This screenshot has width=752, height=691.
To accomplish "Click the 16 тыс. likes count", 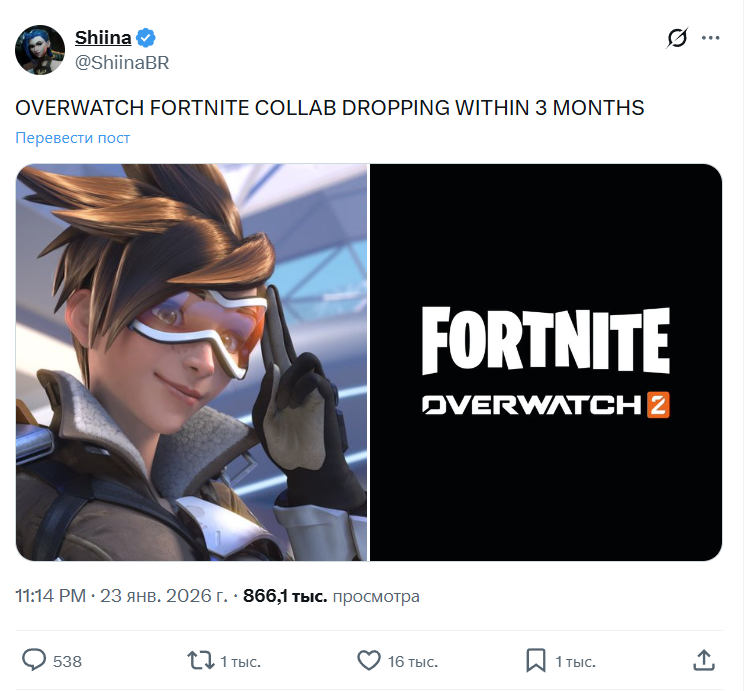I will pyautogui.click(x=411, y=661).
